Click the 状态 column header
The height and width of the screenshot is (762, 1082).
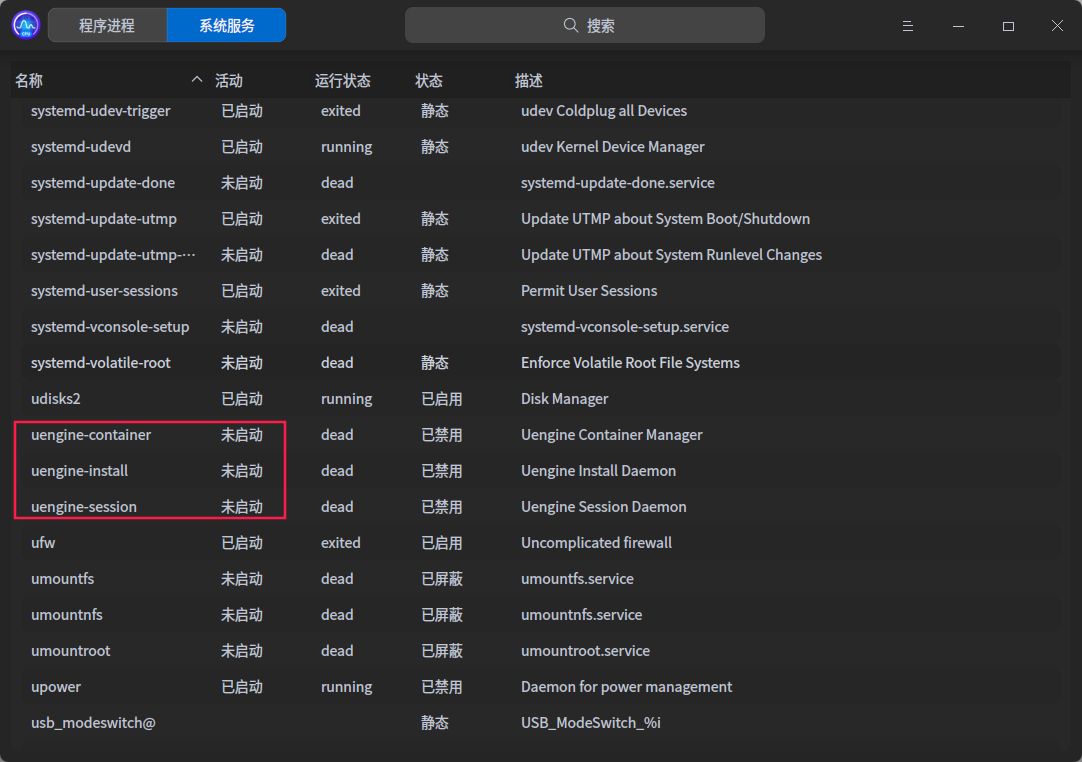click(429, 81)
